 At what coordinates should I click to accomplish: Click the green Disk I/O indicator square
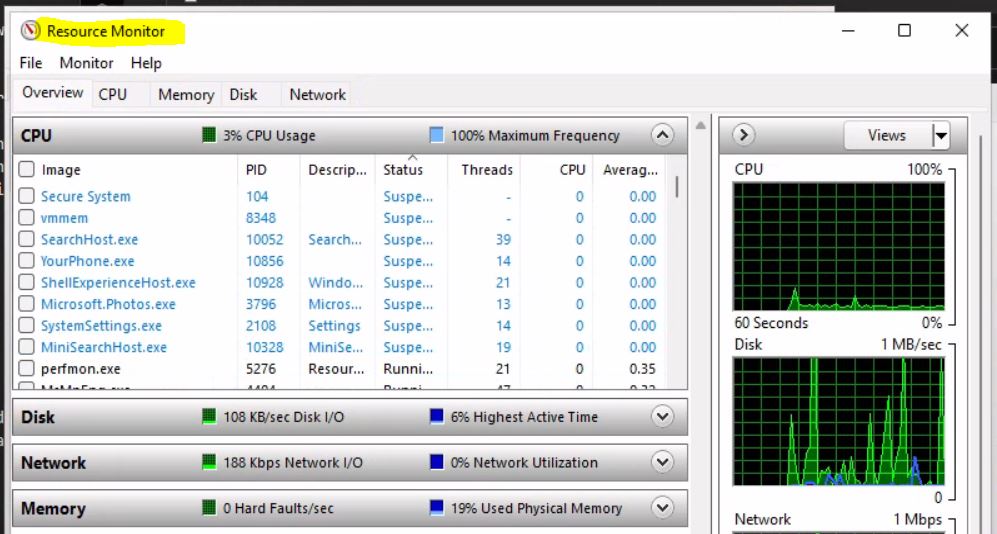(209, 416)
